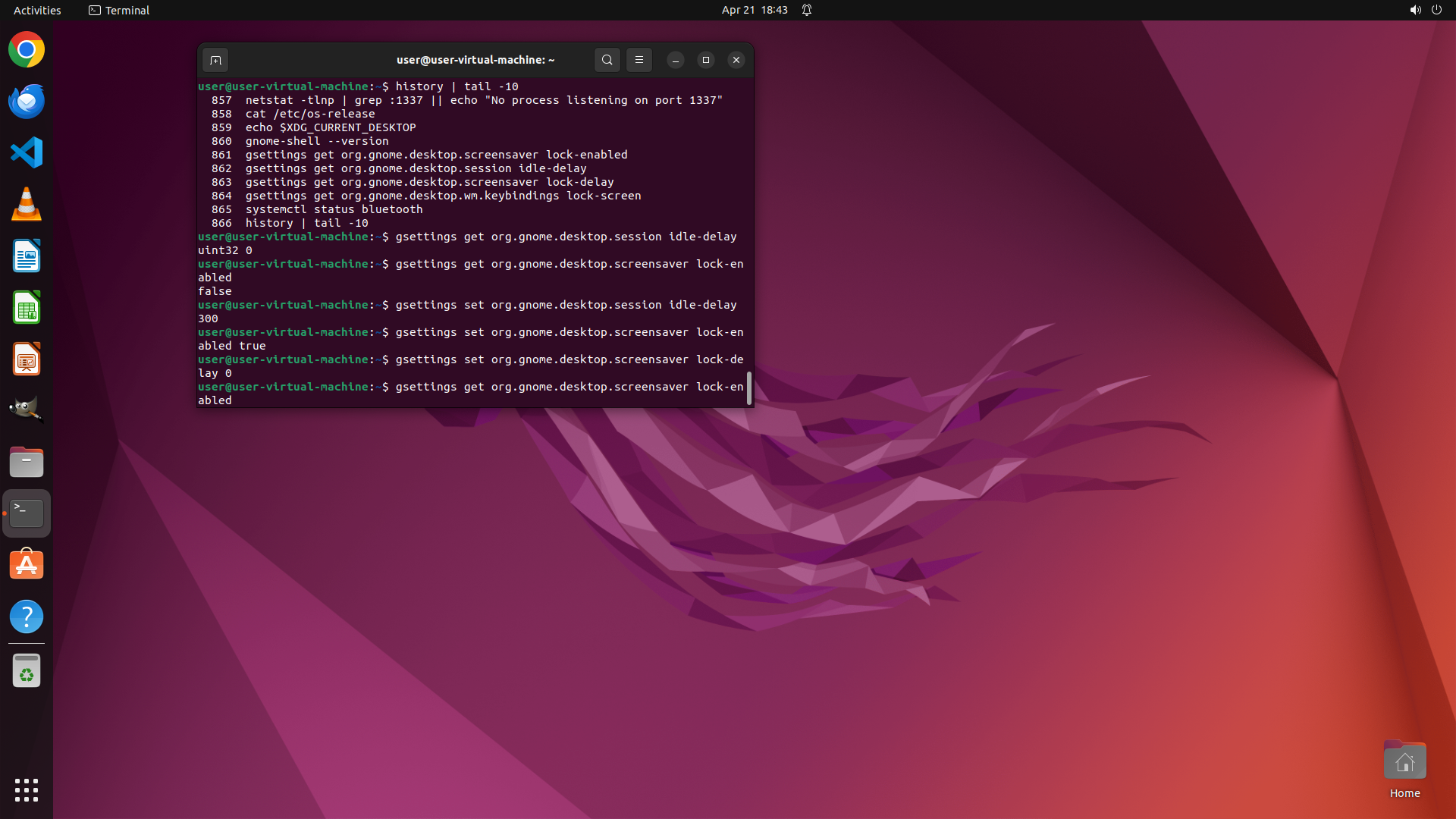
Task: Open GIMP image editor
Action: tap(27, 410)
